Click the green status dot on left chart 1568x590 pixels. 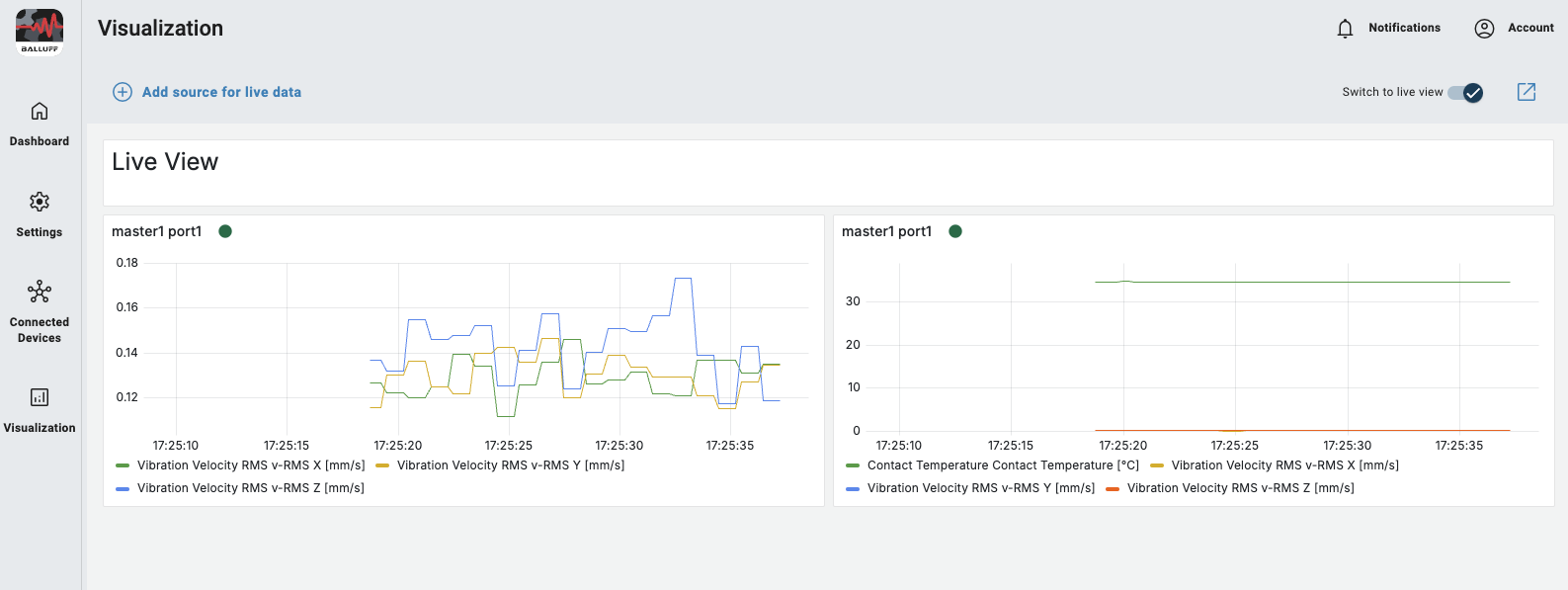225,231
